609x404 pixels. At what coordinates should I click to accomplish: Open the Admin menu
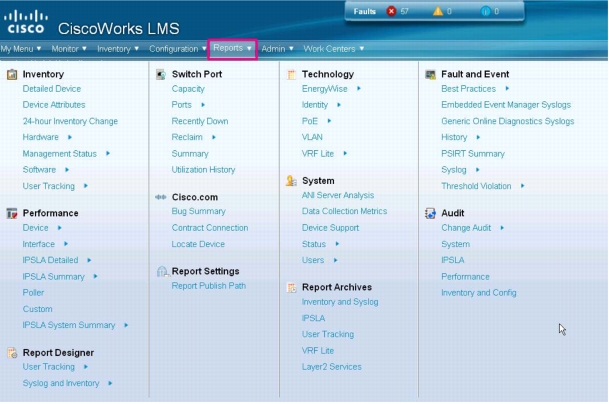277,49
